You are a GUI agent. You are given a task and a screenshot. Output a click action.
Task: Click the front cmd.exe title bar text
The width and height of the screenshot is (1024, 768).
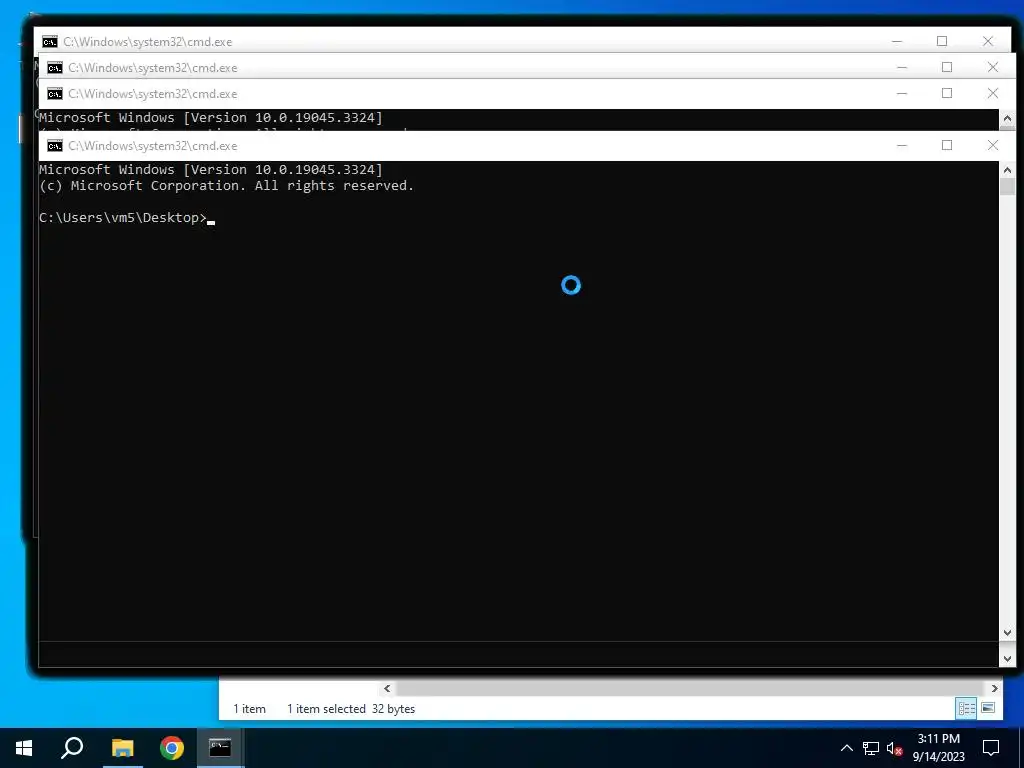coord(153,146)
